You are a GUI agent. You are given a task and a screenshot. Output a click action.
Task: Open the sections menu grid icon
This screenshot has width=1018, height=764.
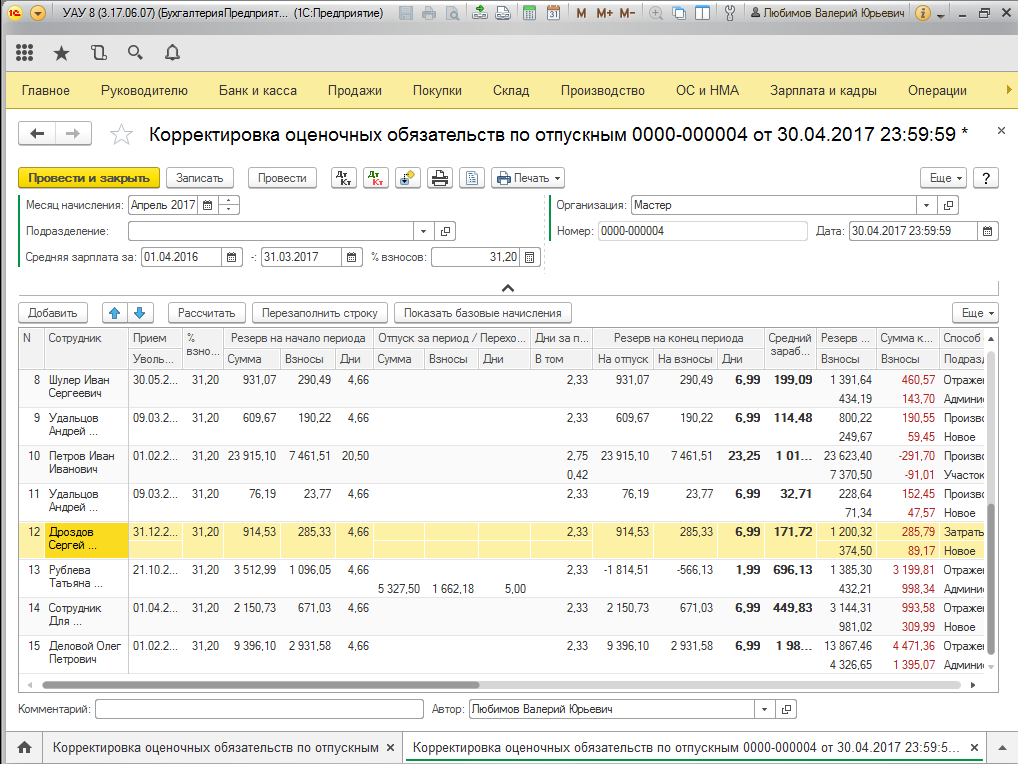click(x=24, y=53)
